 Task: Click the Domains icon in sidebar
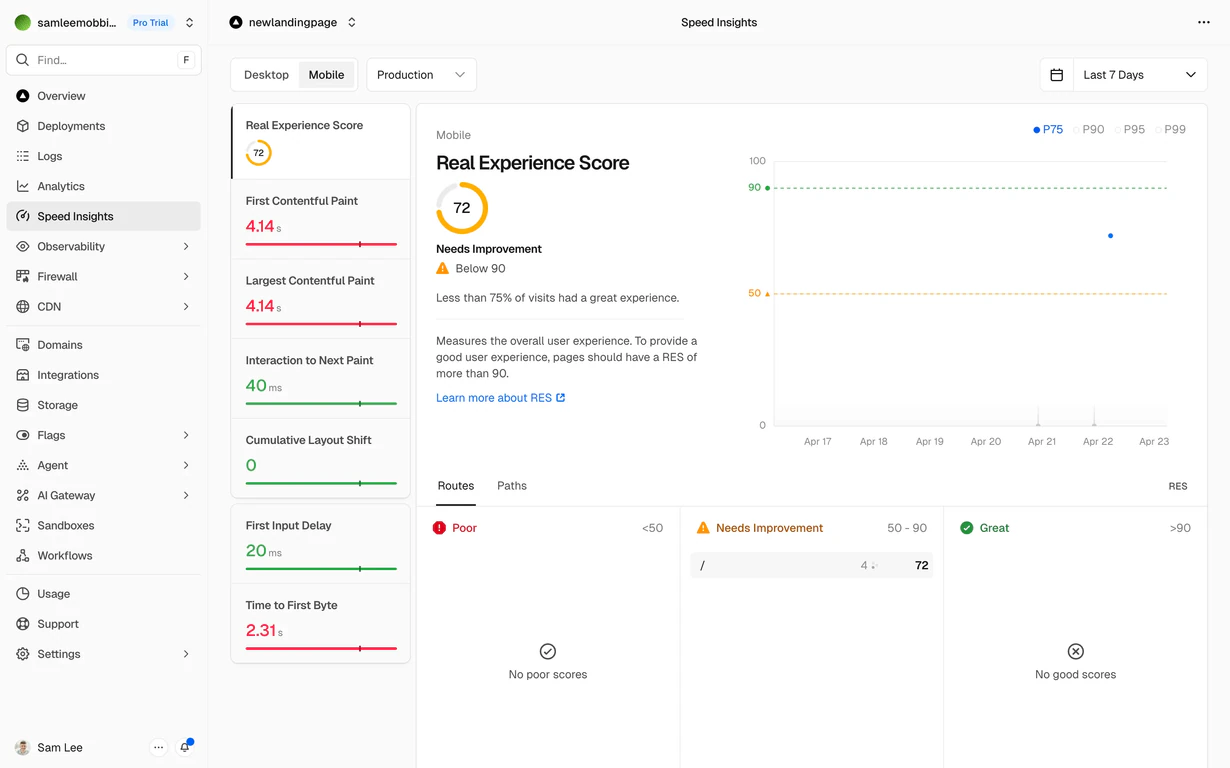(23, 345)
